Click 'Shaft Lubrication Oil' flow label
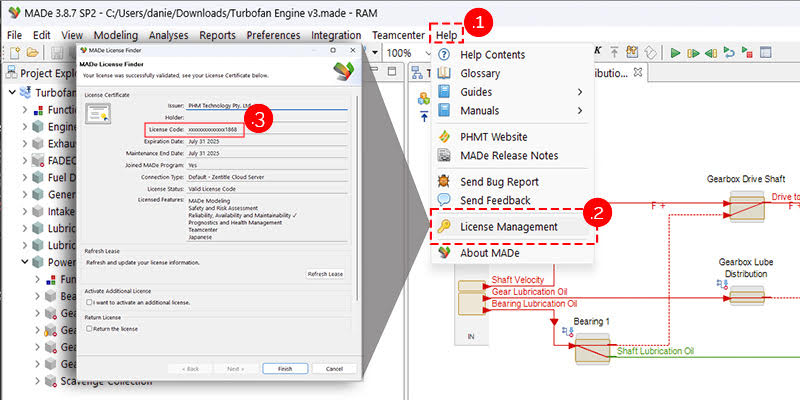Viewport: 800px width, 400px height. [655, 351]
